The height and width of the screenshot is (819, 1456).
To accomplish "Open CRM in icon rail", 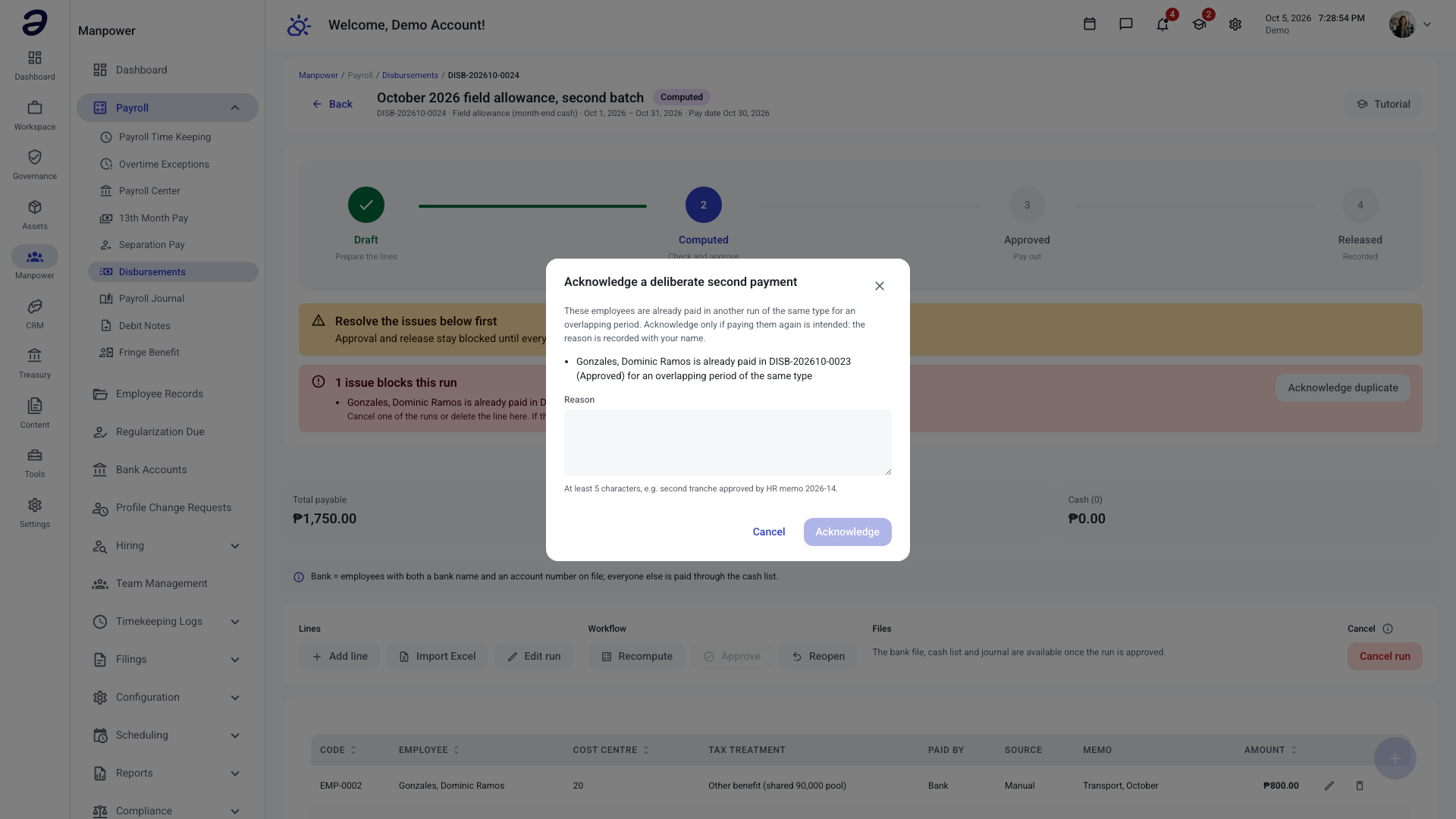I will click(x=35, y=314).
